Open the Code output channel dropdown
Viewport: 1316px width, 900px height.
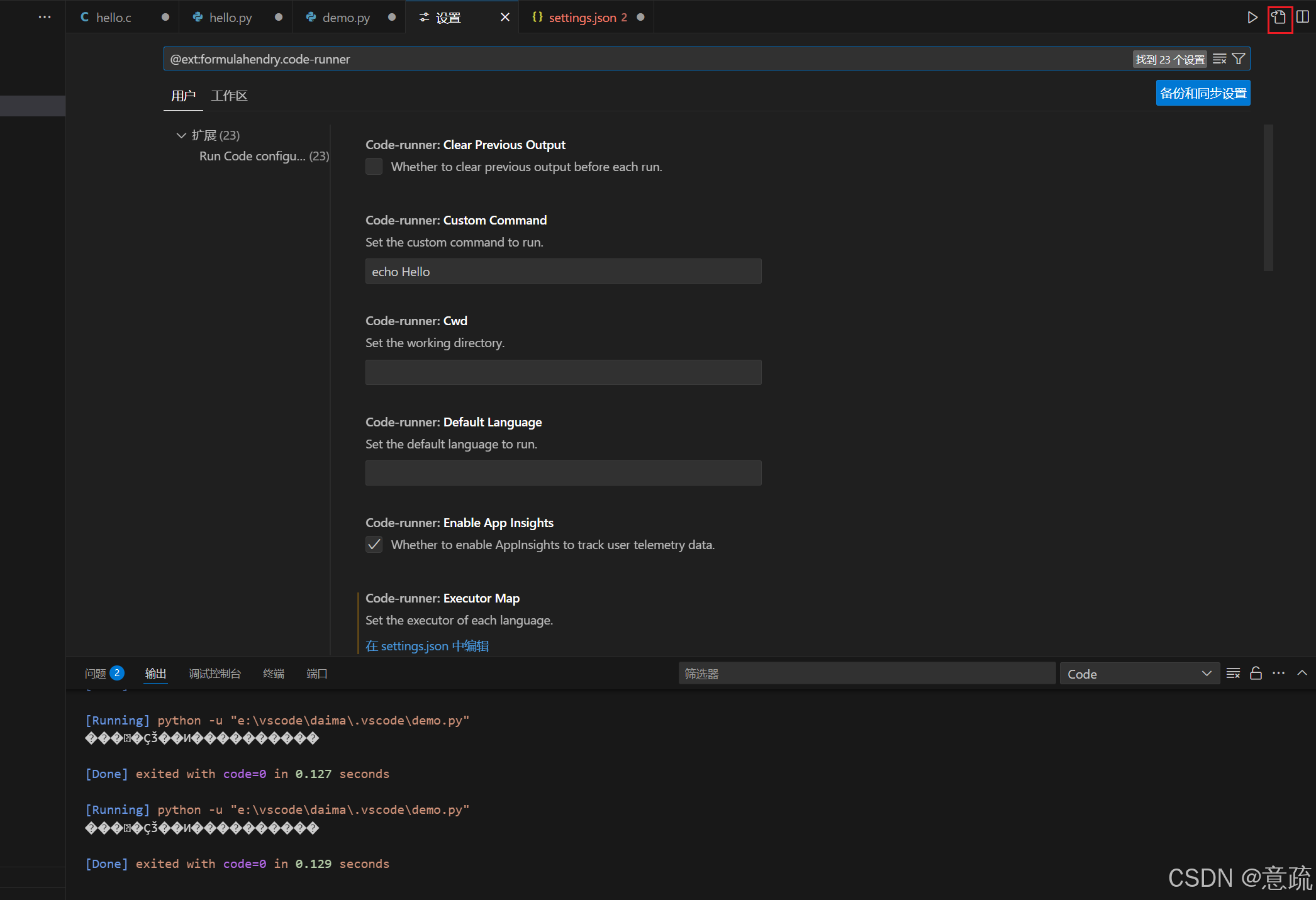(1139, 674)
